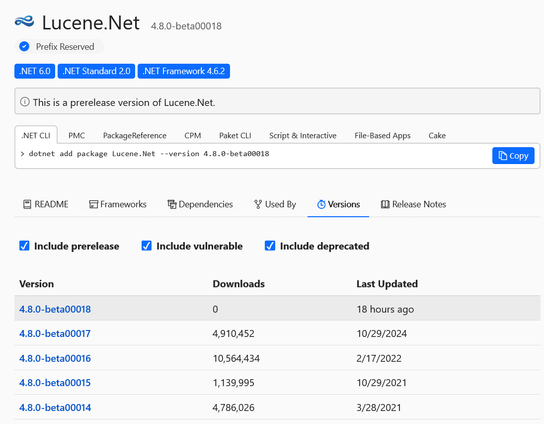This screenshot has height=424, width=544.
Task: Click the 0 downloads cell for beta00018
Action: coord(215,309)
